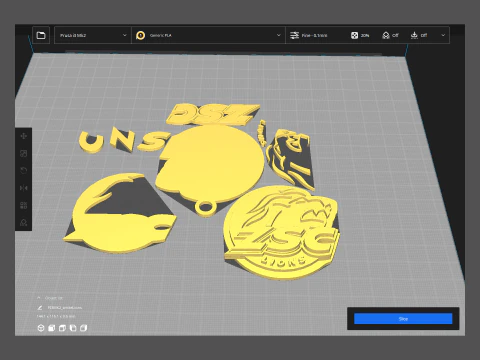Select the ZSC Lions round logo model

point(282,233)
